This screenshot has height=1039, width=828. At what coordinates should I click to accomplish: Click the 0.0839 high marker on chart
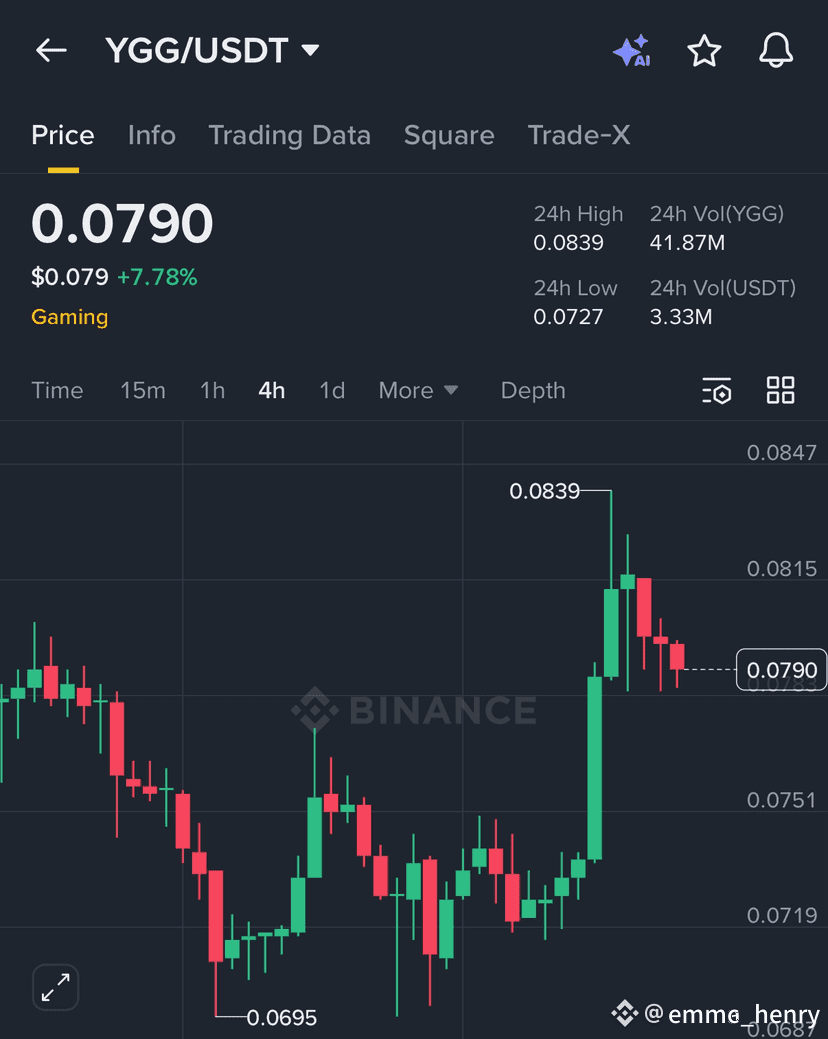[x=544, y=491]
